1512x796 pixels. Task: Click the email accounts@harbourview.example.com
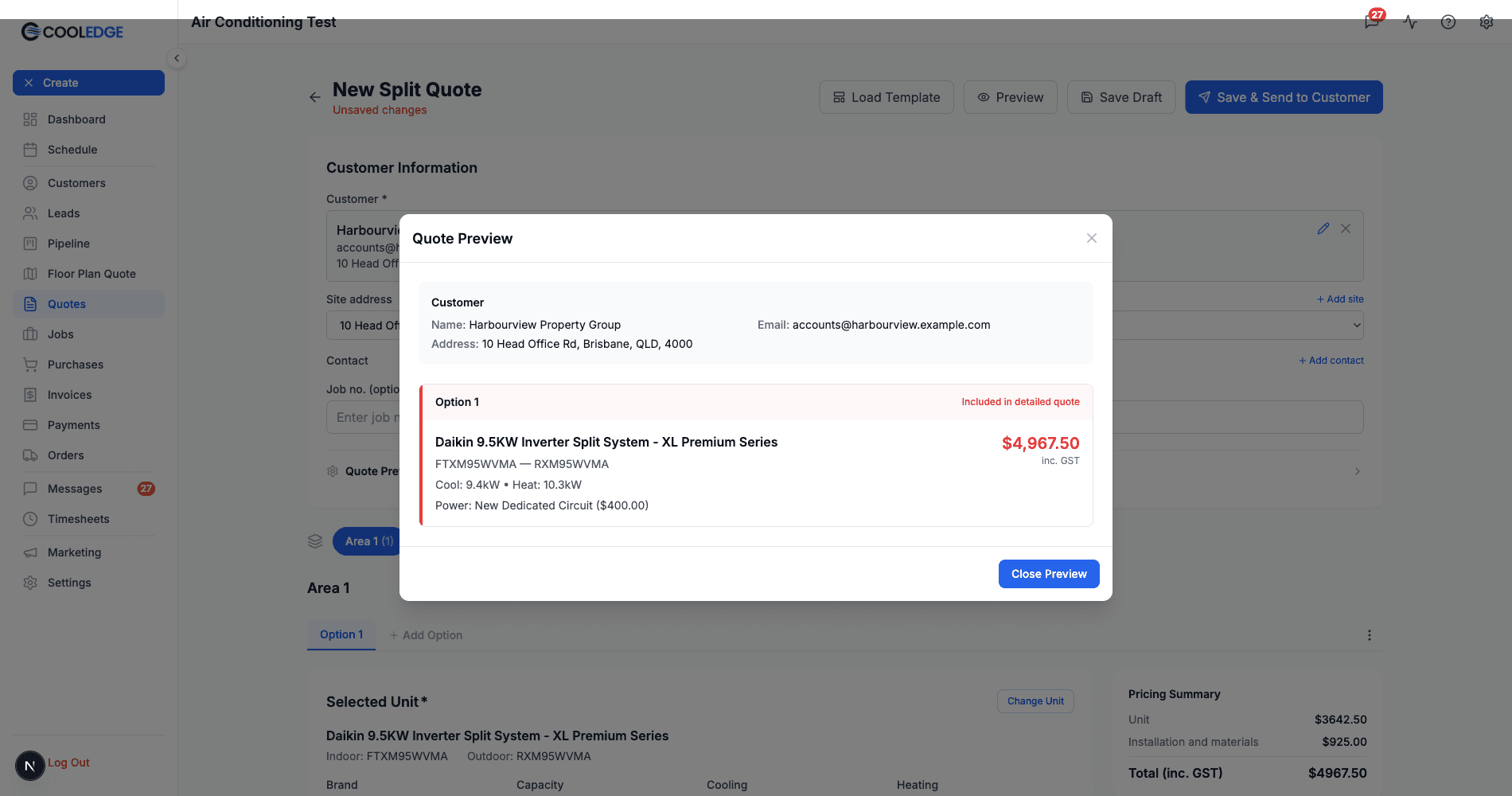click(x=891, y=325)
